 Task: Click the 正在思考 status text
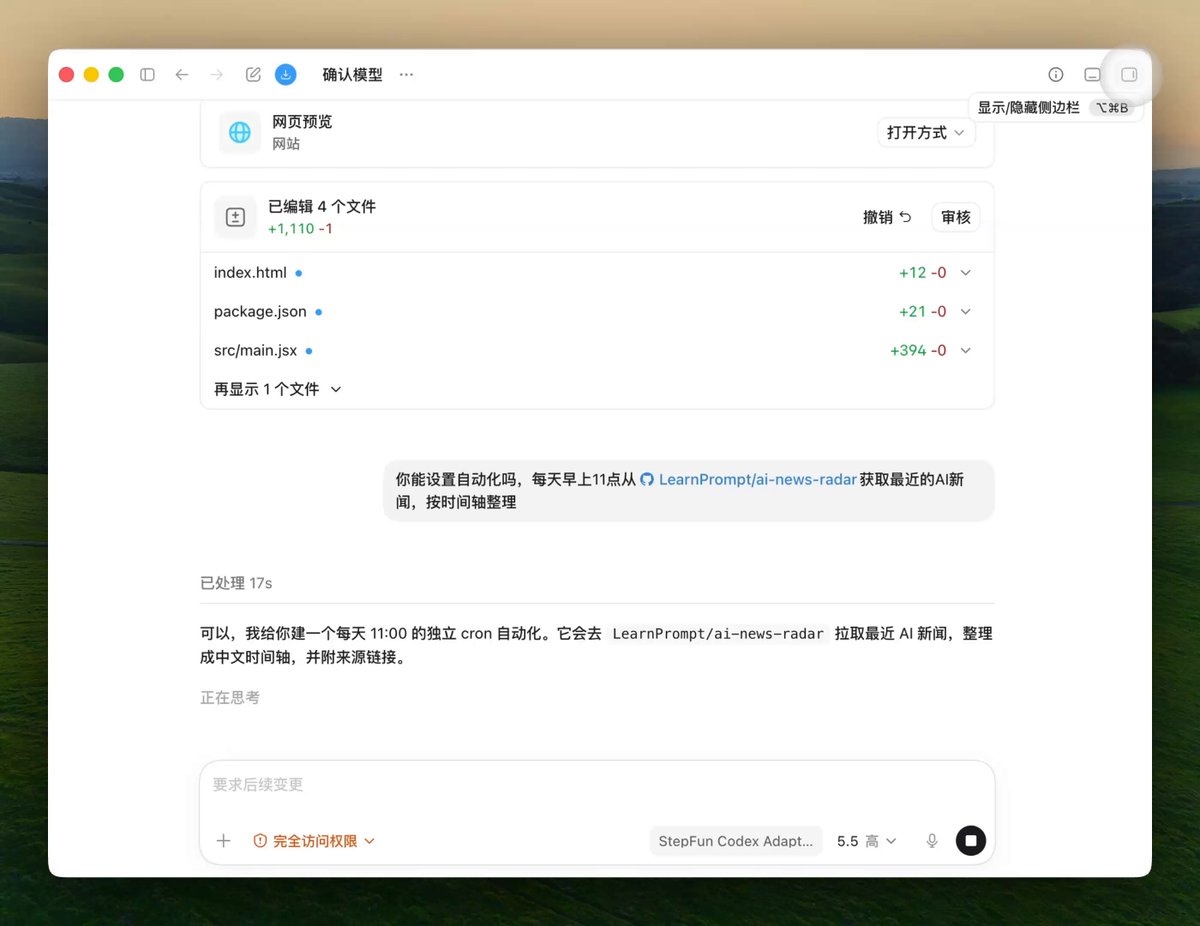point(230,698)
